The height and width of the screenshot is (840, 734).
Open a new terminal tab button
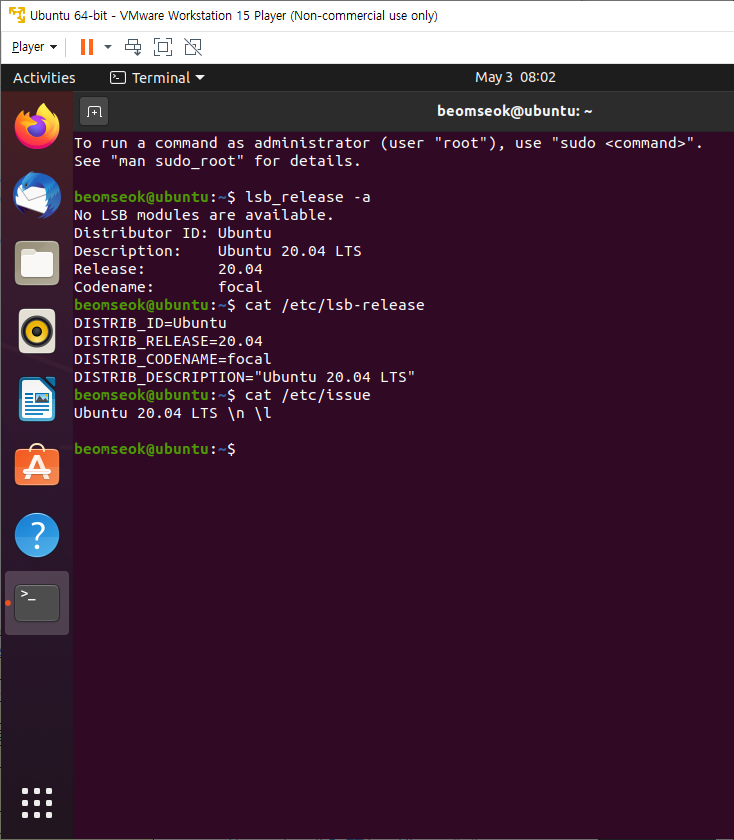[94, 111]
